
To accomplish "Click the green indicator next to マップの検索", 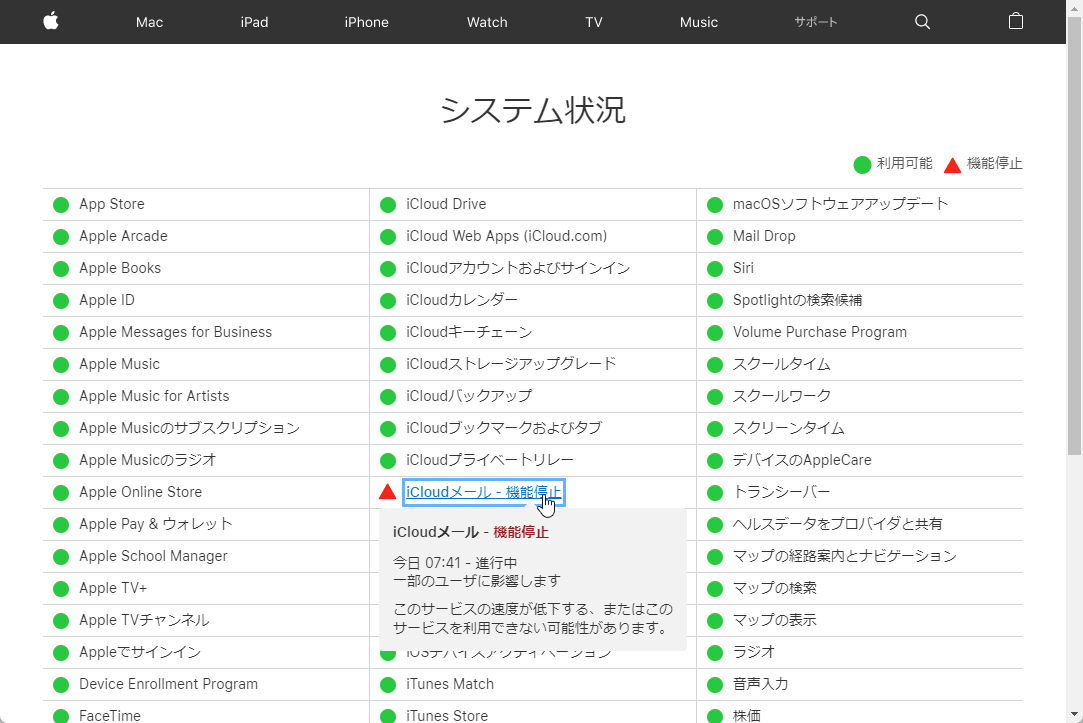I will tap(715, 587).
